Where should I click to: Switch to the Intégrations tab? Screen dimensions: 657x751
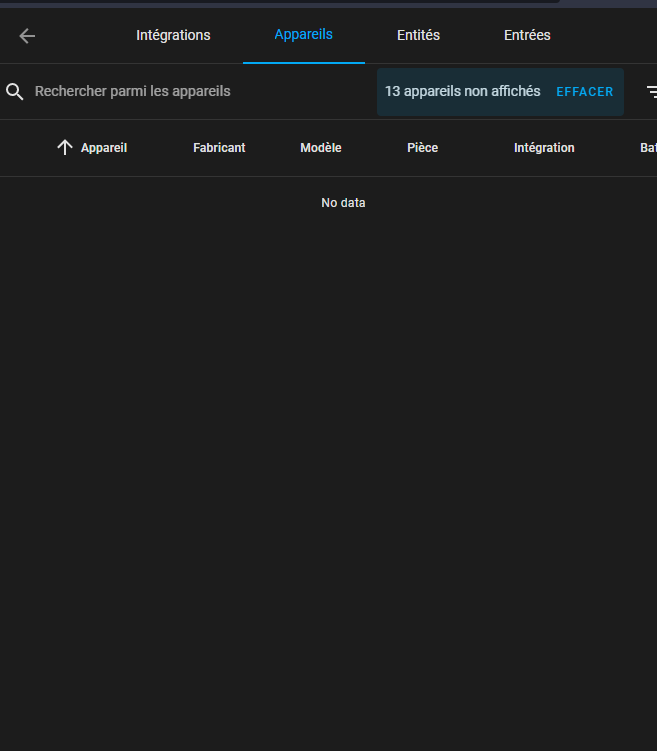(173, 35)
